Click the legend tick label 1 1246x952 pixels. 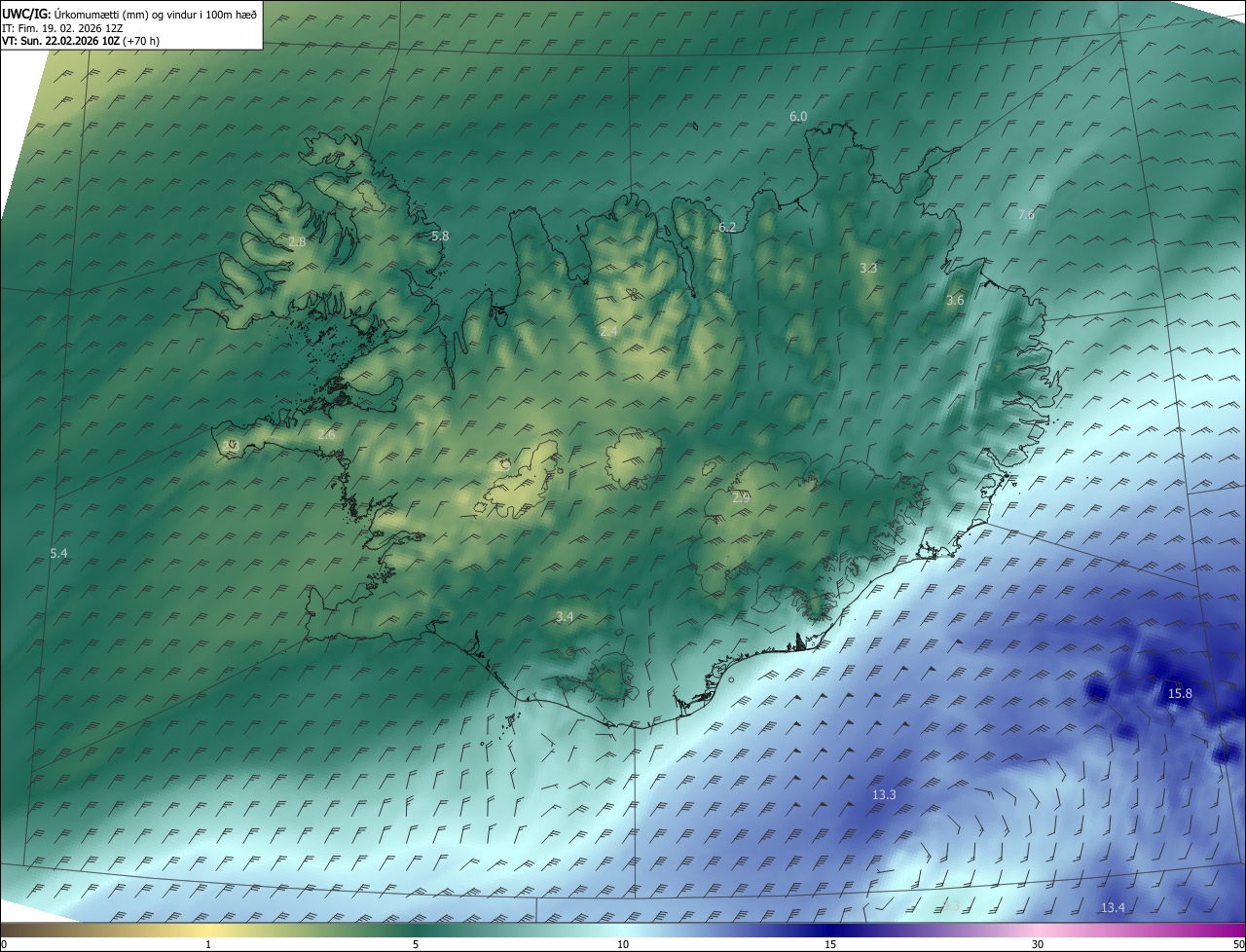pos(208,944)
